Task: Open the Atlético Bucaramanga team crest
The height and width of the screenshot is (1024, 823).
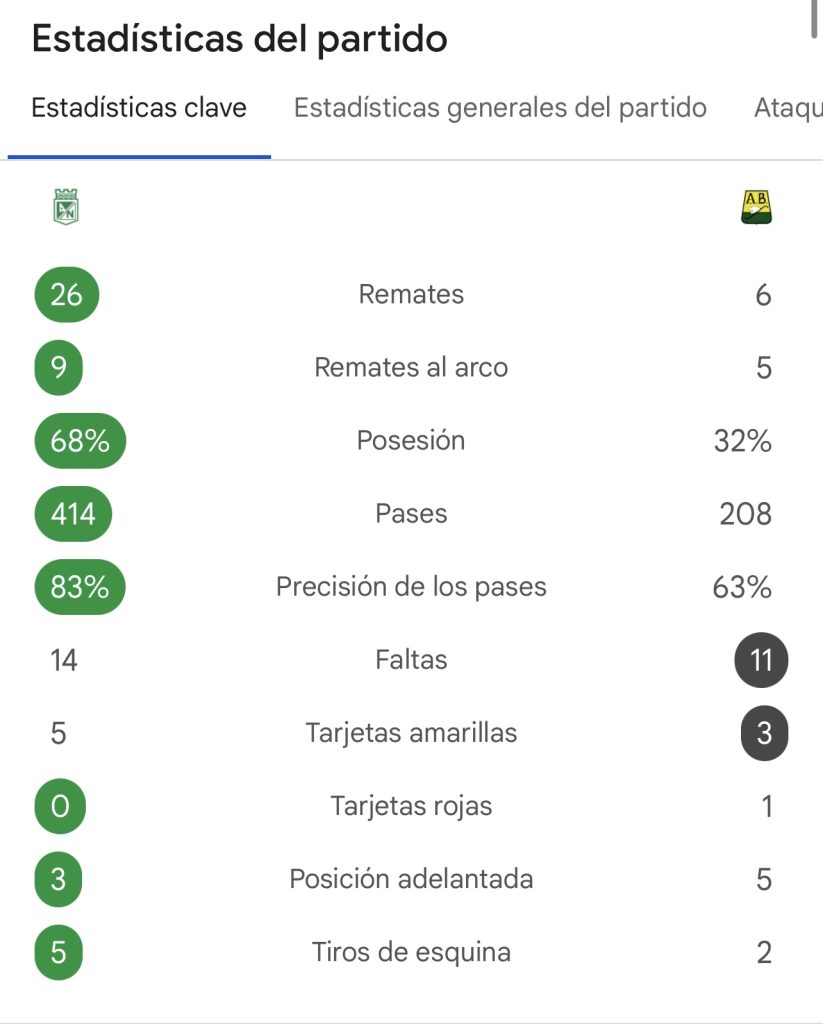Action: 756,207
